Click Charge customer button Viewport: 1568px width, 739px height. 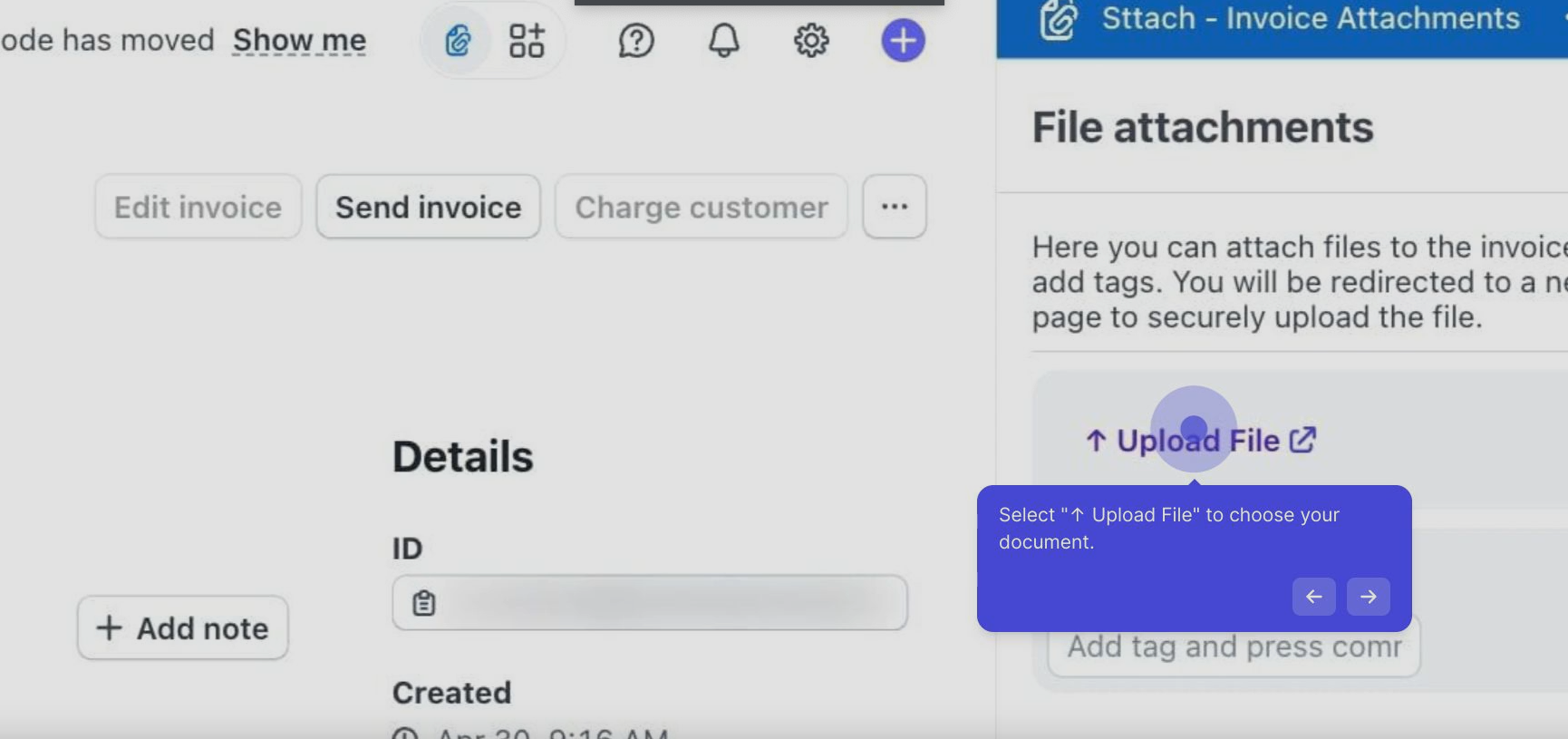(702, 207)
